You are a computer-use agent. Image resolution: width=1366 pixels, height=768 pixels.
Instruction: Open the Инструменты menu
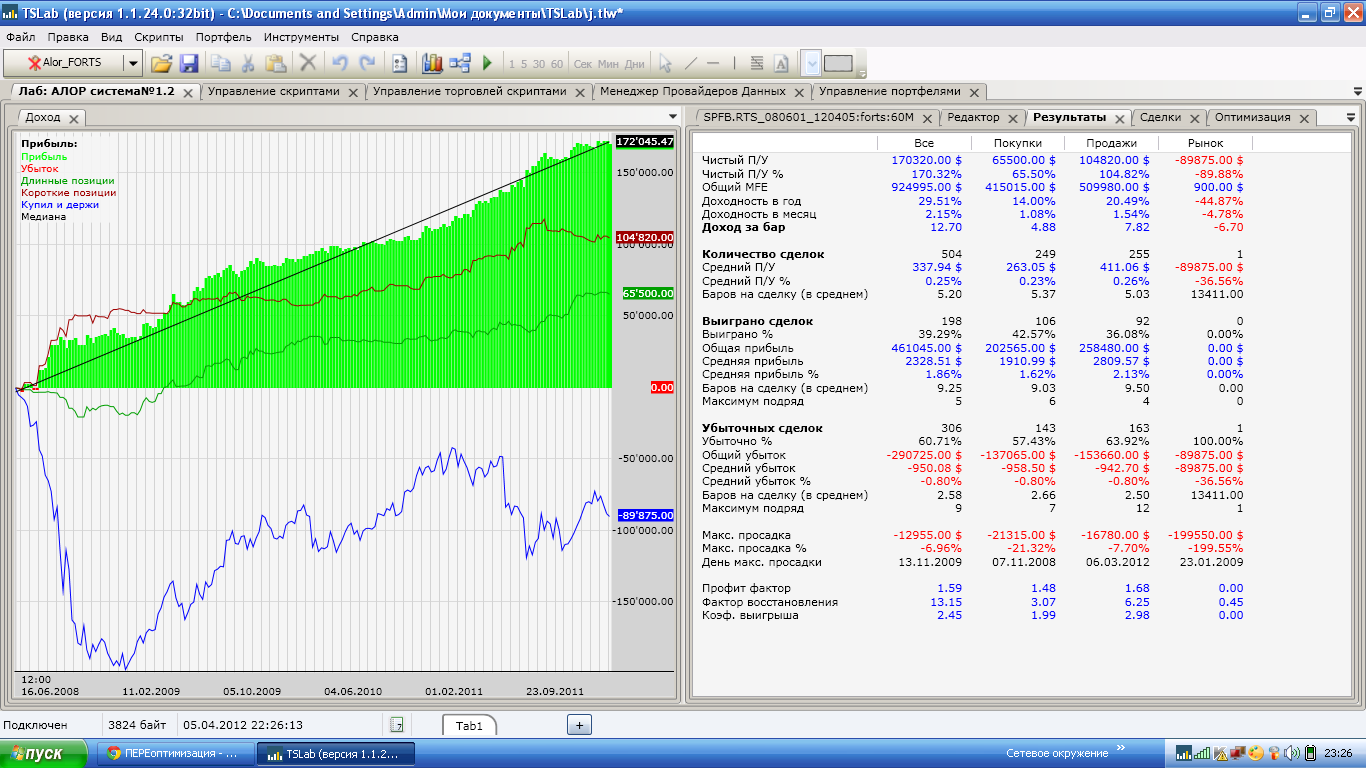[301, 37]
